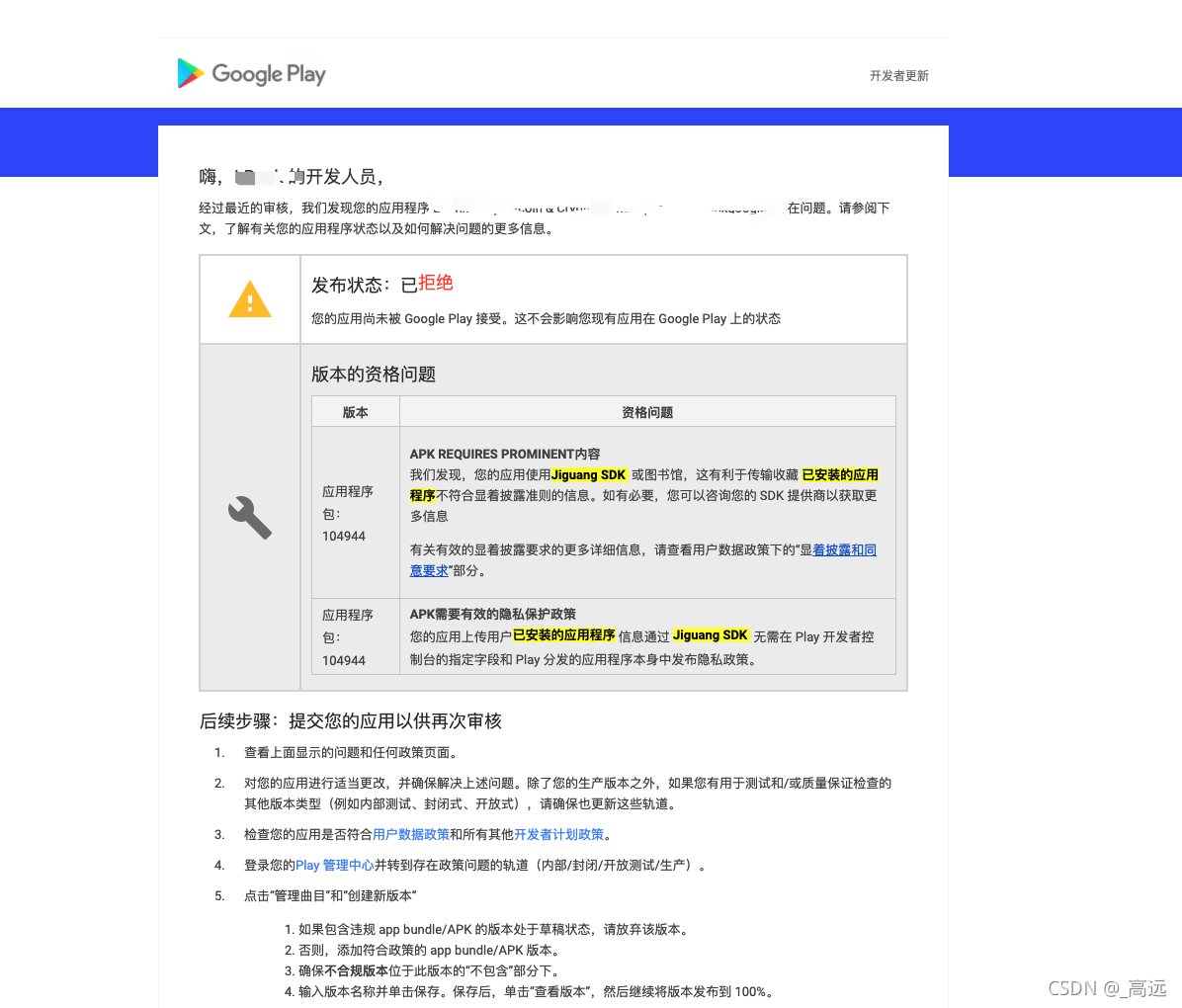Viewport: 1182px width, 1008px height.
Task: Click bold text 不合规版本 in sub-step 3
Action: tap(357, 971)
